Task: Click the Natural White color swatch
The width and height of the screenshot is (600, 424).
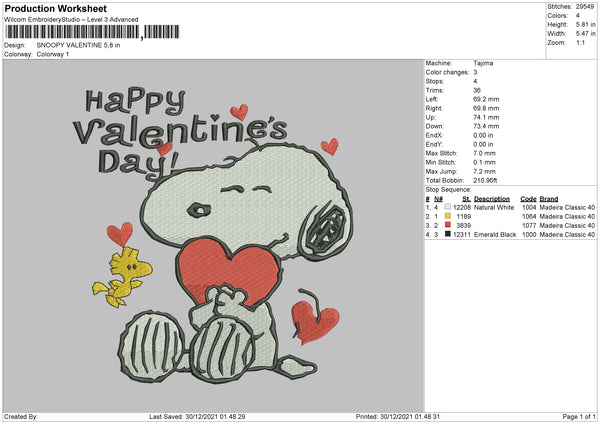Action: pos(448,207)
